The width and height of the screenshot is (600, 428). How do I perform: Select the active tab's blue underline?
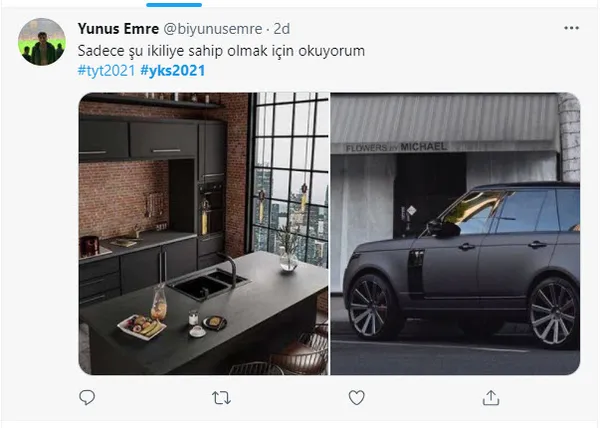point(174,5)
